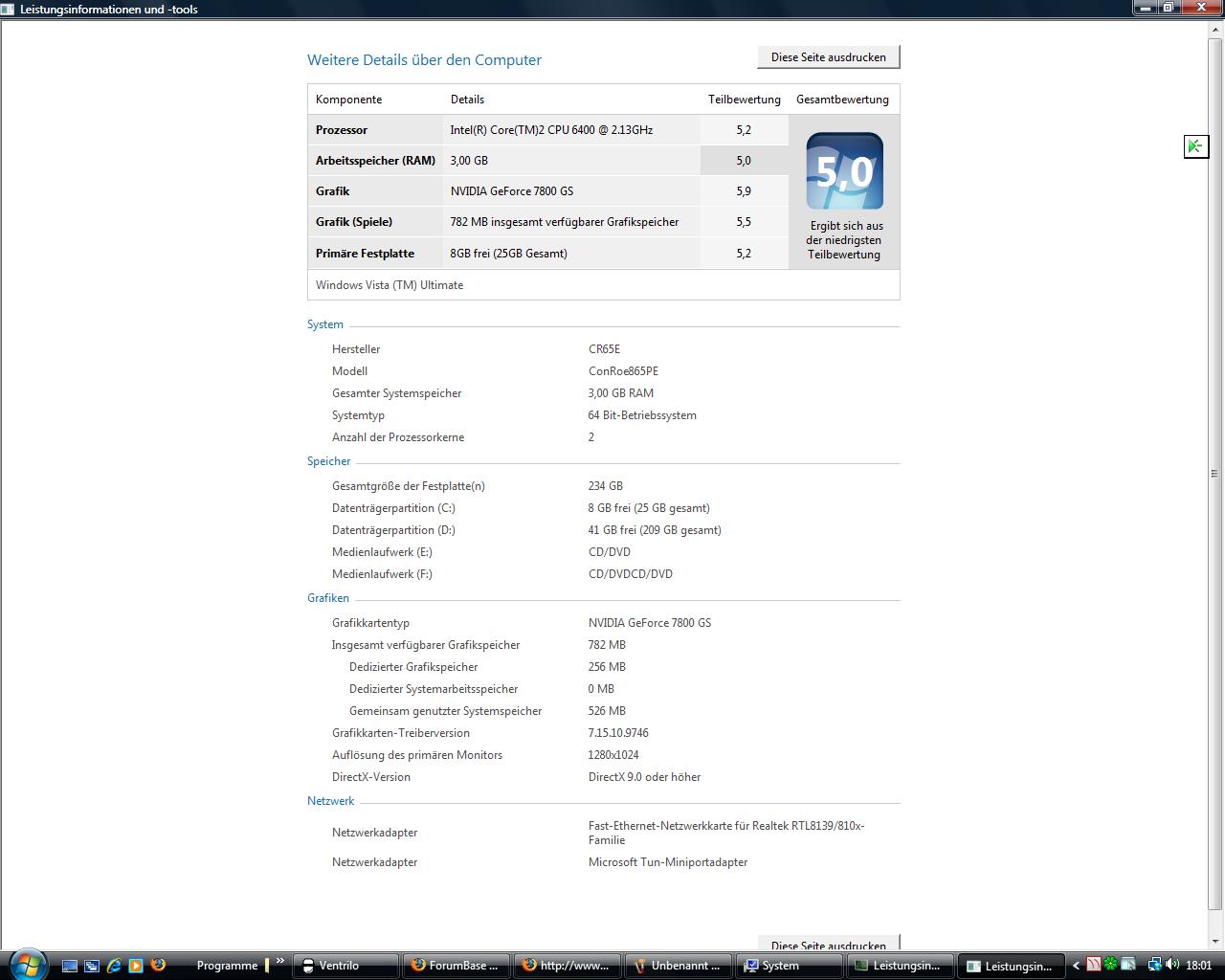Show hidden tray icons arrow
1225x980 pixels.
1076,966
